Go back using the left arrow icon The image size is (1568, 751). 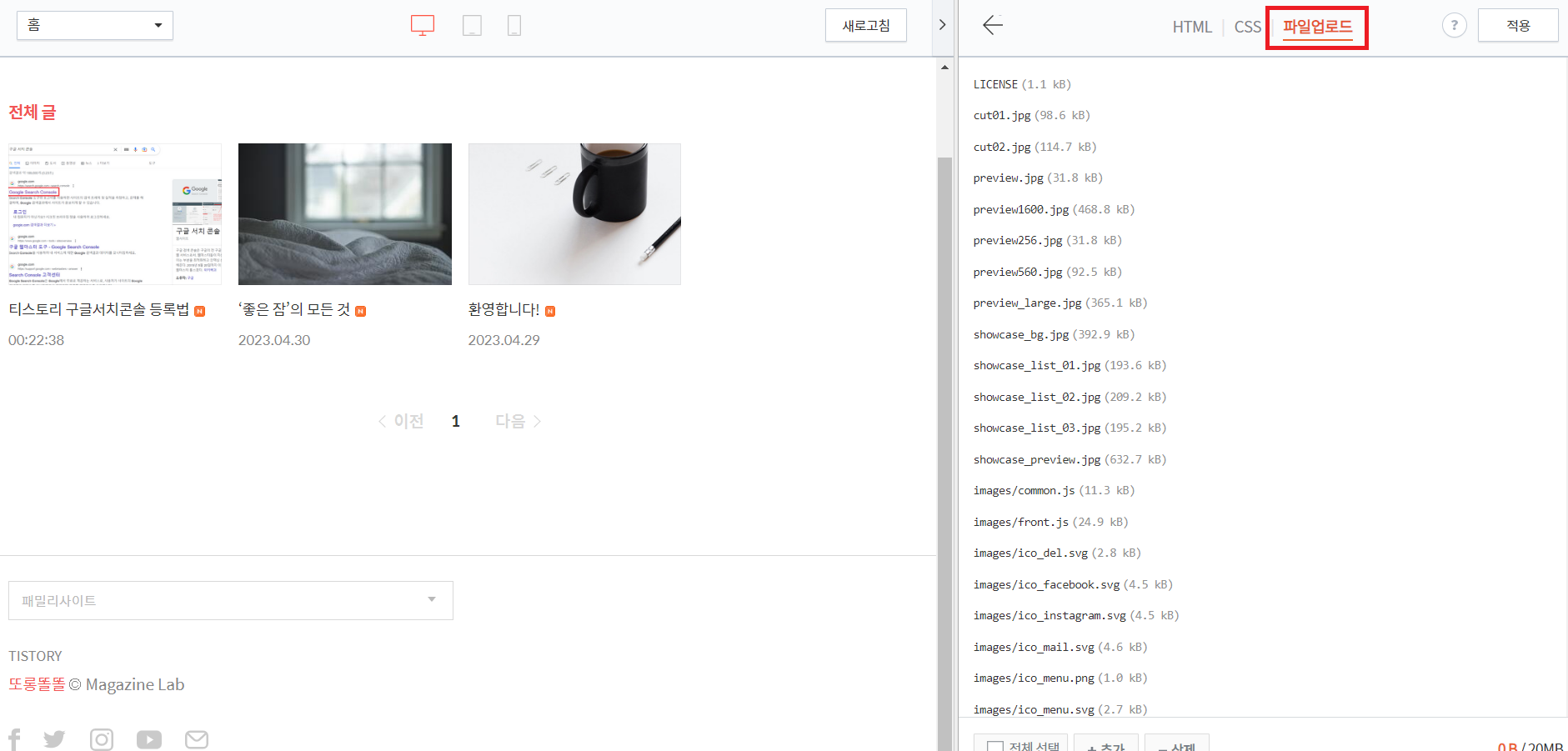tap(993, 25)
